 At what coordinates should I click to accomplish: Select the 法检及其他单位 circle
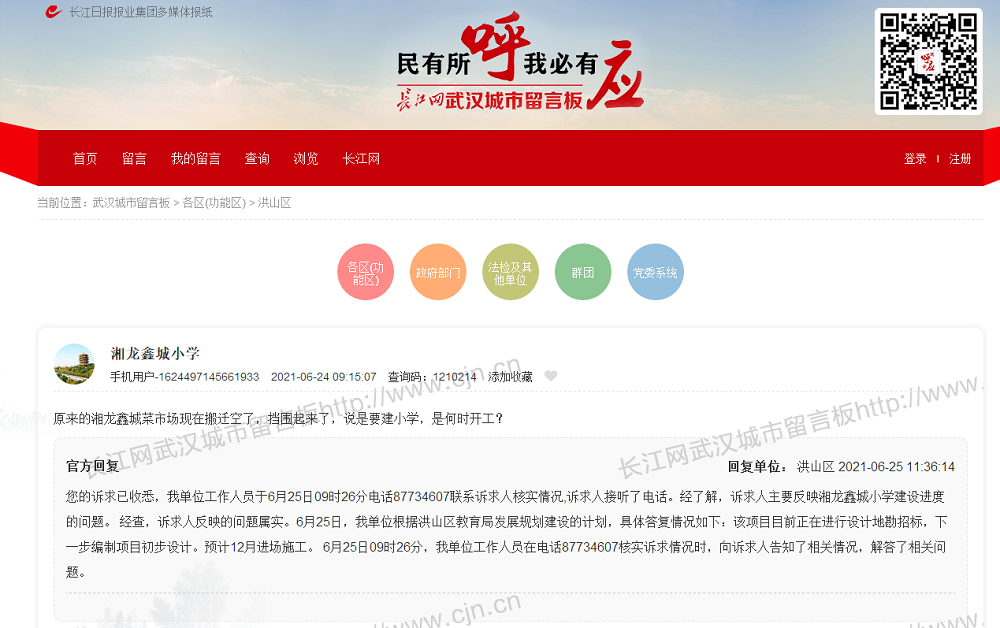tap(510, 272)
